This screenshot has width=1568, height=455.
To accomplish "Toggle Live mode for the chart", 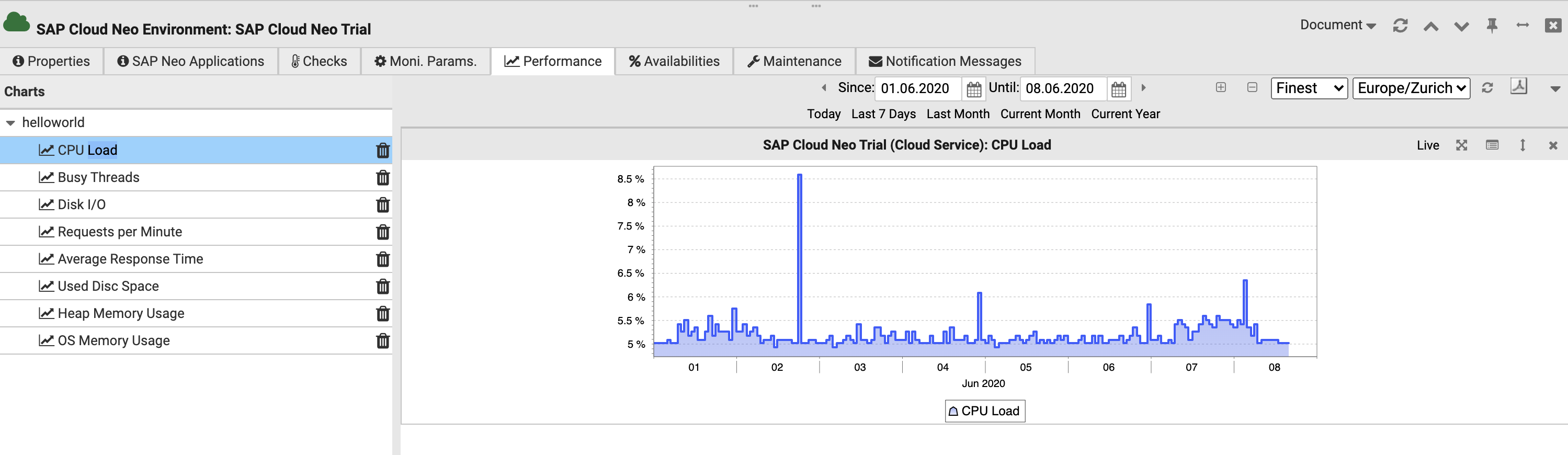I will point(1427,145).
